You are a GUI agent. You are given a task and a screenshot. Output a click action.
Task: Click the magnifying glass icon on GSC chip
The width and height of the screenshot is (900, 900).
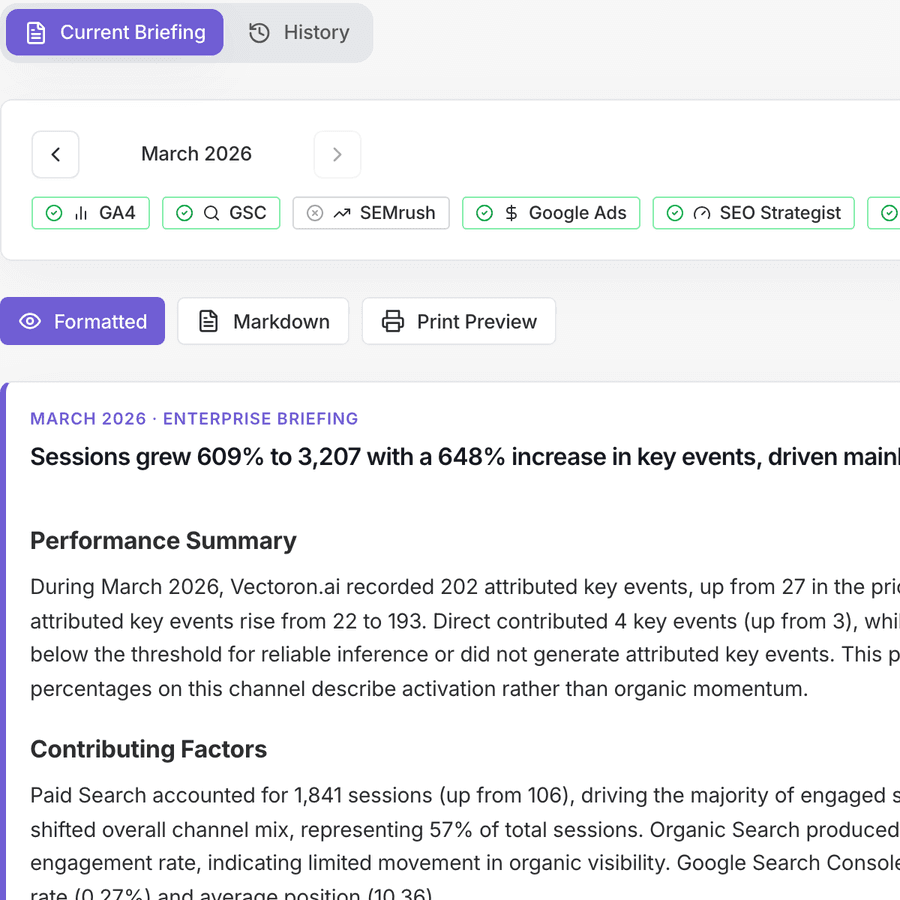[213, 213]
